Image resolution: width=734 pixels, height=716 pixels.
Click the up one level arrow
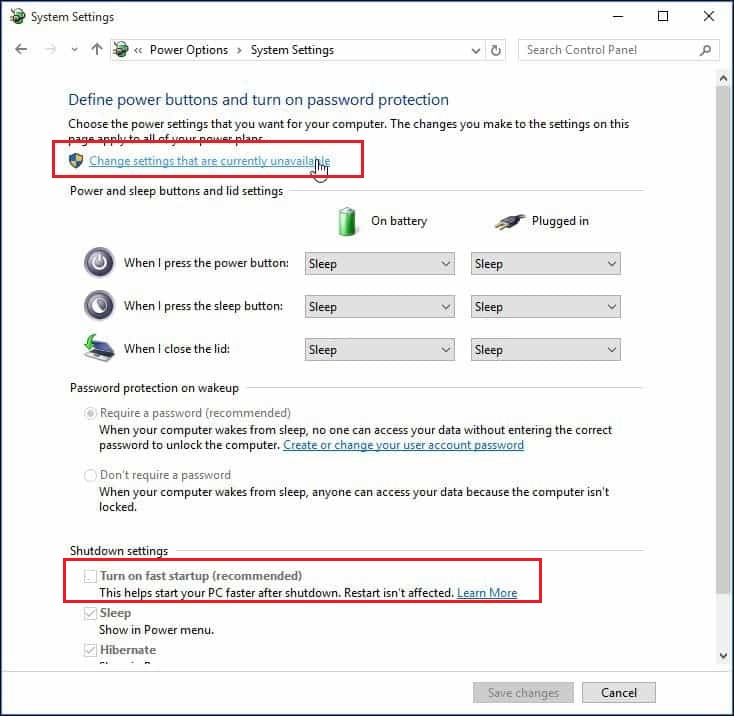click(x=97, y=50)
